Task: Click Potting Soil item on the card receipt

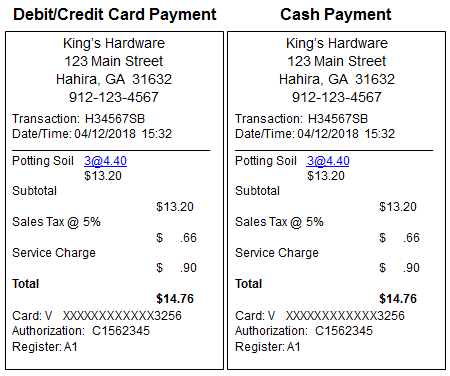Action: (43, 161)
